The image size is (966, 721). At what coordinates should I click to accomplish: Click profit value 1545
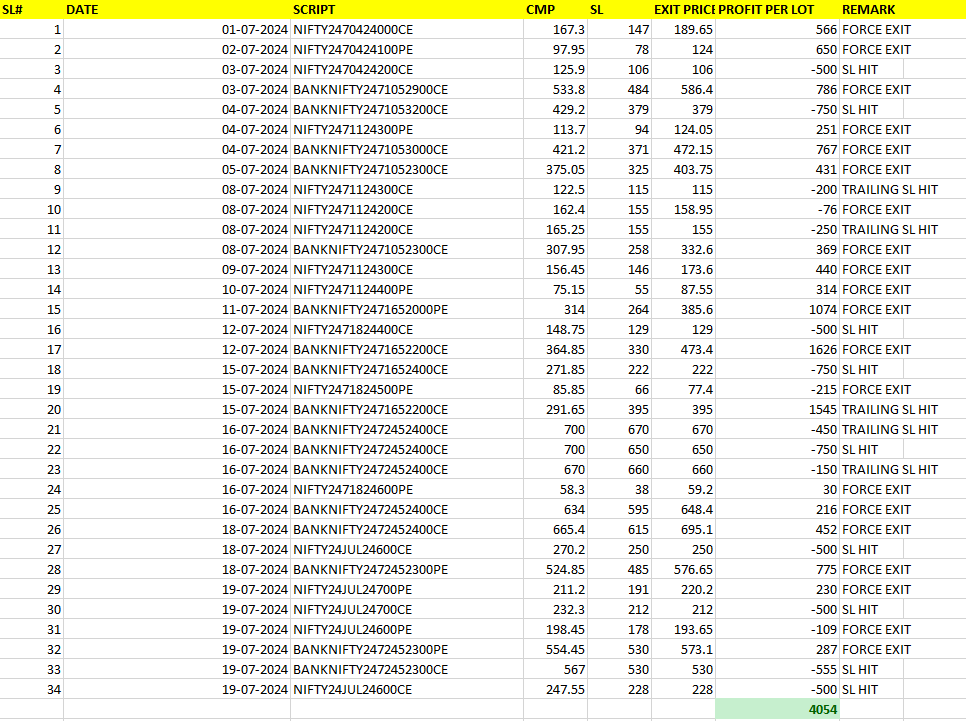pos(777,410)
